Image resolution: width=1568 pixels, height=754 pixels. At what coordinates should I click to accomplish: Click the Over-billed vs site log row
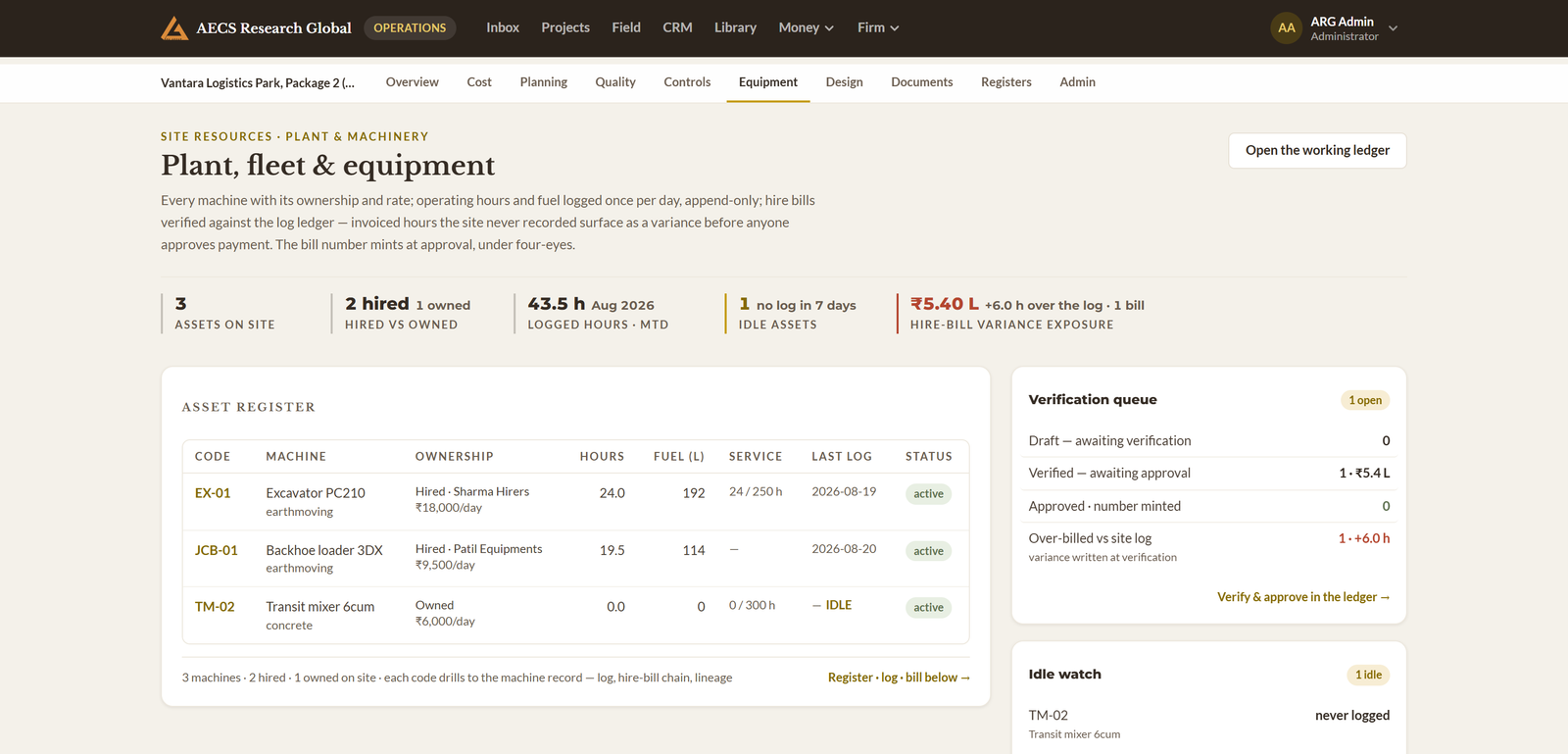coord(1209,547)
